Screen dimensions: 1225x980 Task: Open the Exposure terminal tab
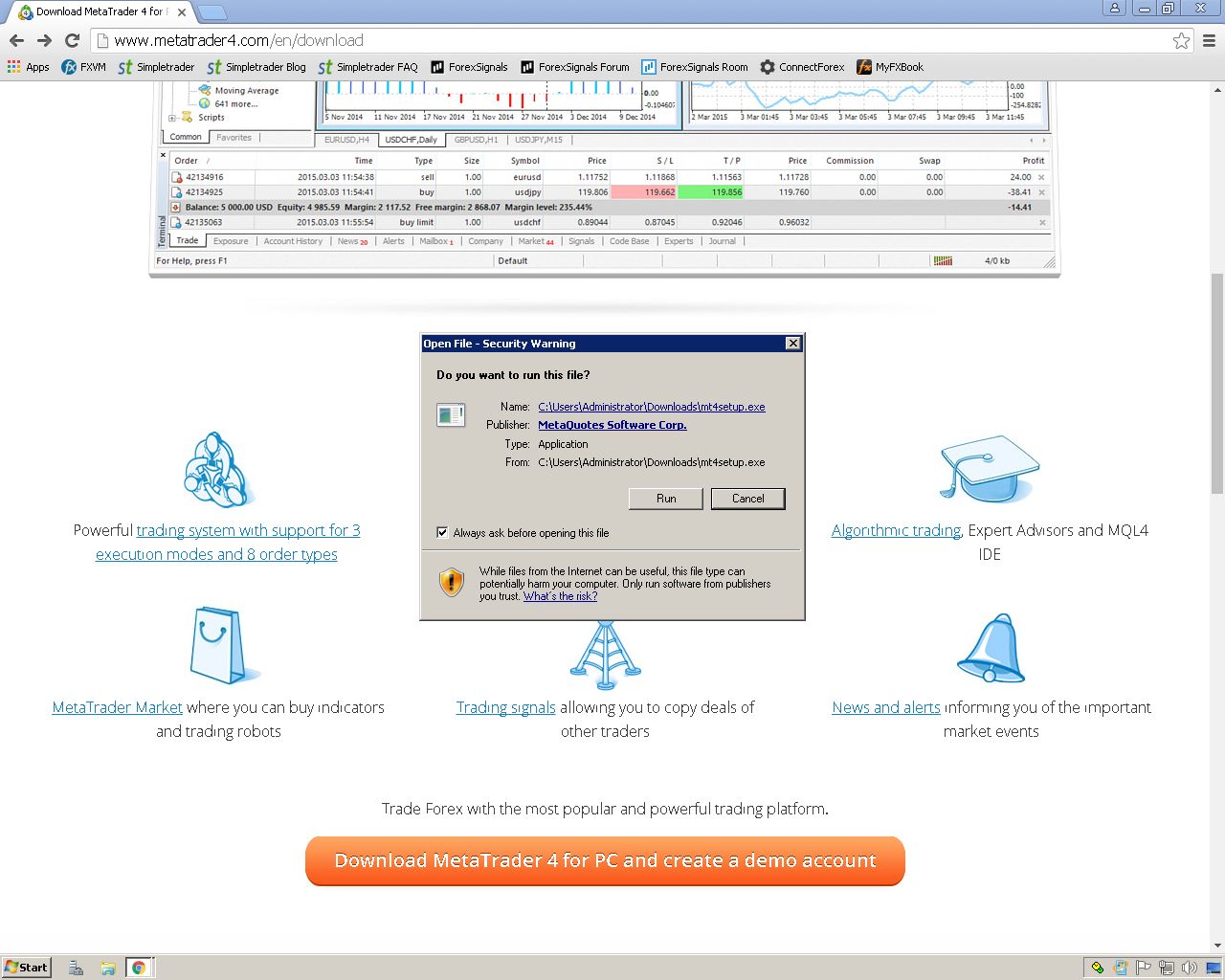231,241
